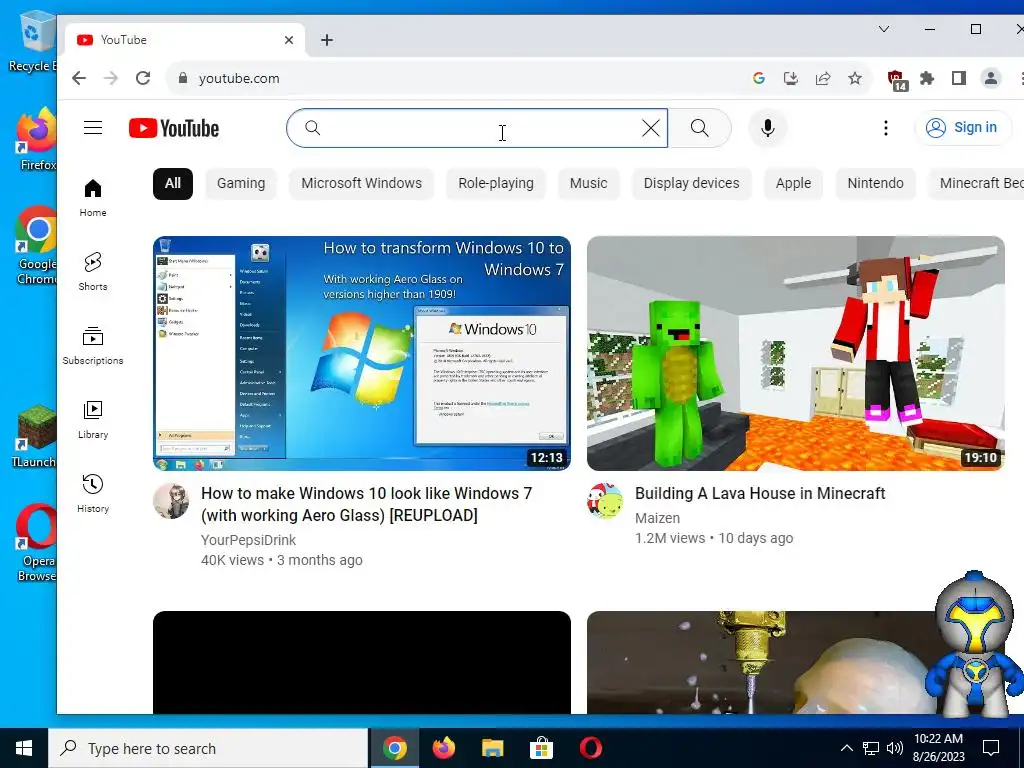
Task: Open the Lava House Minecraft video thumbnail
Action: point(795,353)
